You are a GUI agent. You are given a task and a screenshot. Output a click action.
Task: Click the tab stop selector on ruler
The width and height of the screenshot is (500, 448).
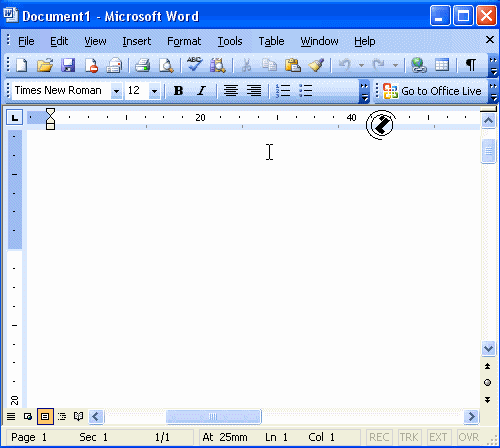coord(15,118)
